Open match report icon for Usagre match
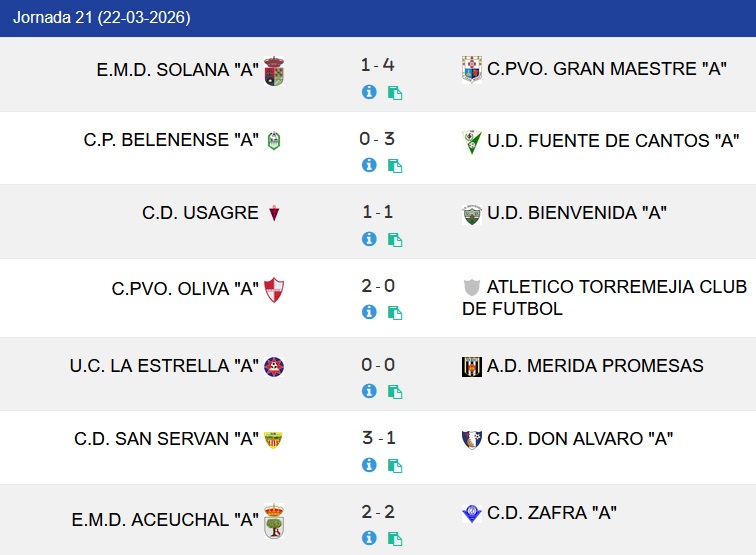This screenshot has width=756, height=555. [x=395, y=240]
